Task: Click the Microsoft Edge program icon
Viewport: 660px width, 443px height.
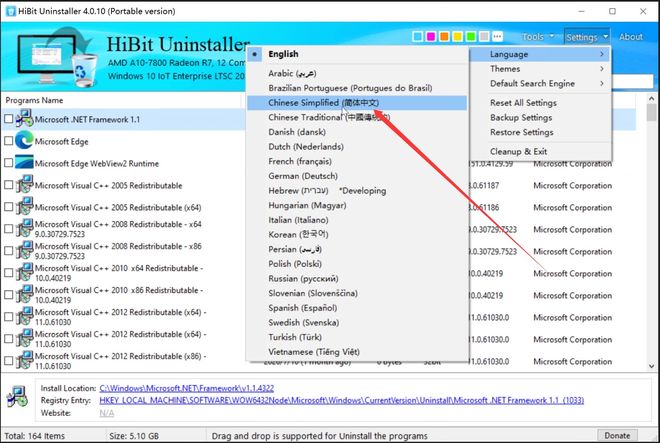Action: coord(24,141)
